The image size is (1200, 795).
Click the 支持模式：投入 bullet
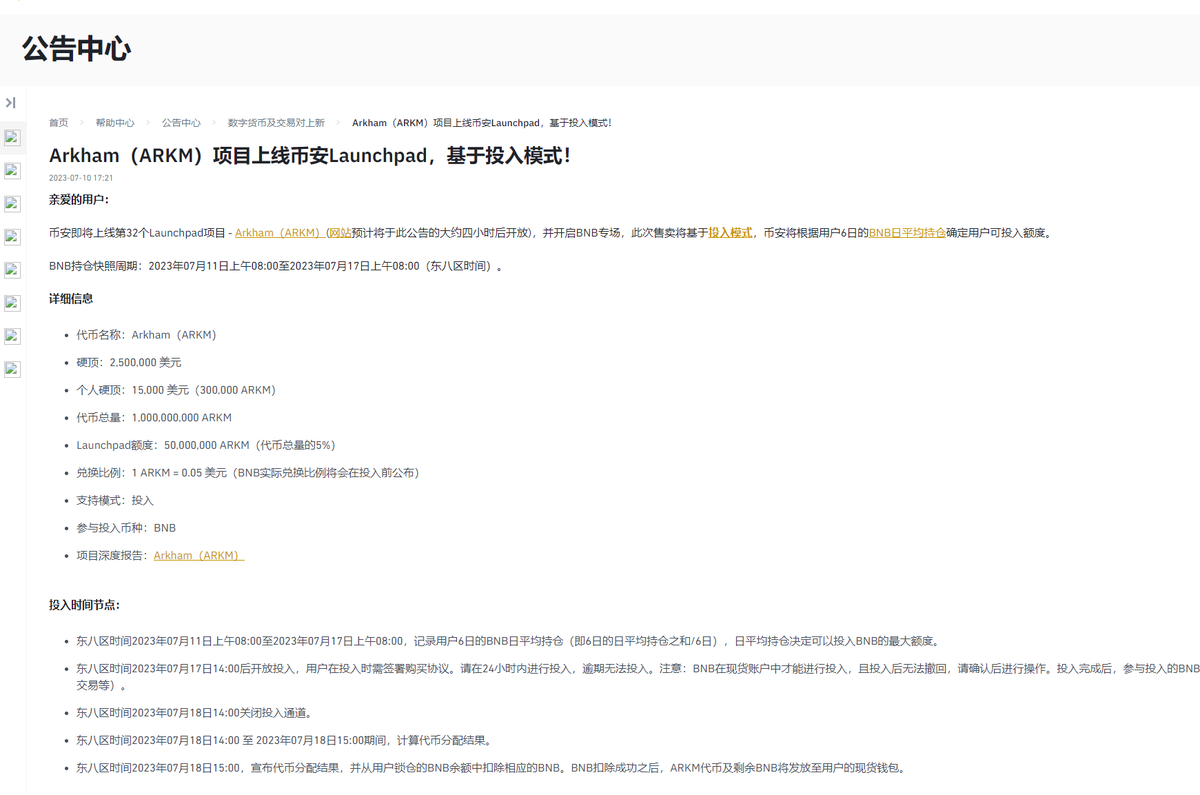[115, 500]
